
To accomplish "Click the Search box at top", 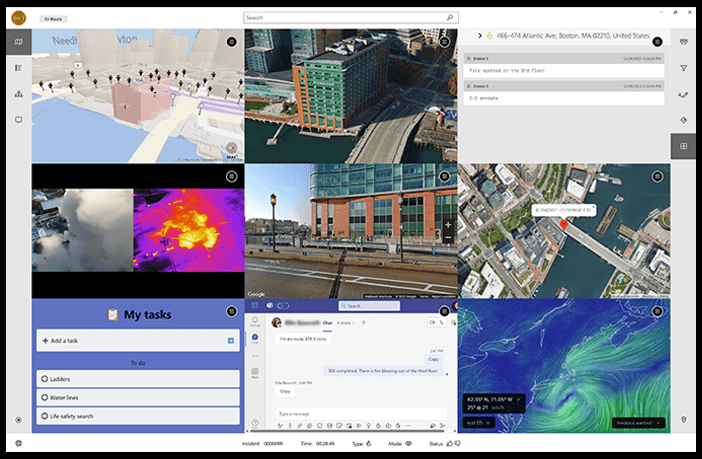I will click(x=351, y=18).
